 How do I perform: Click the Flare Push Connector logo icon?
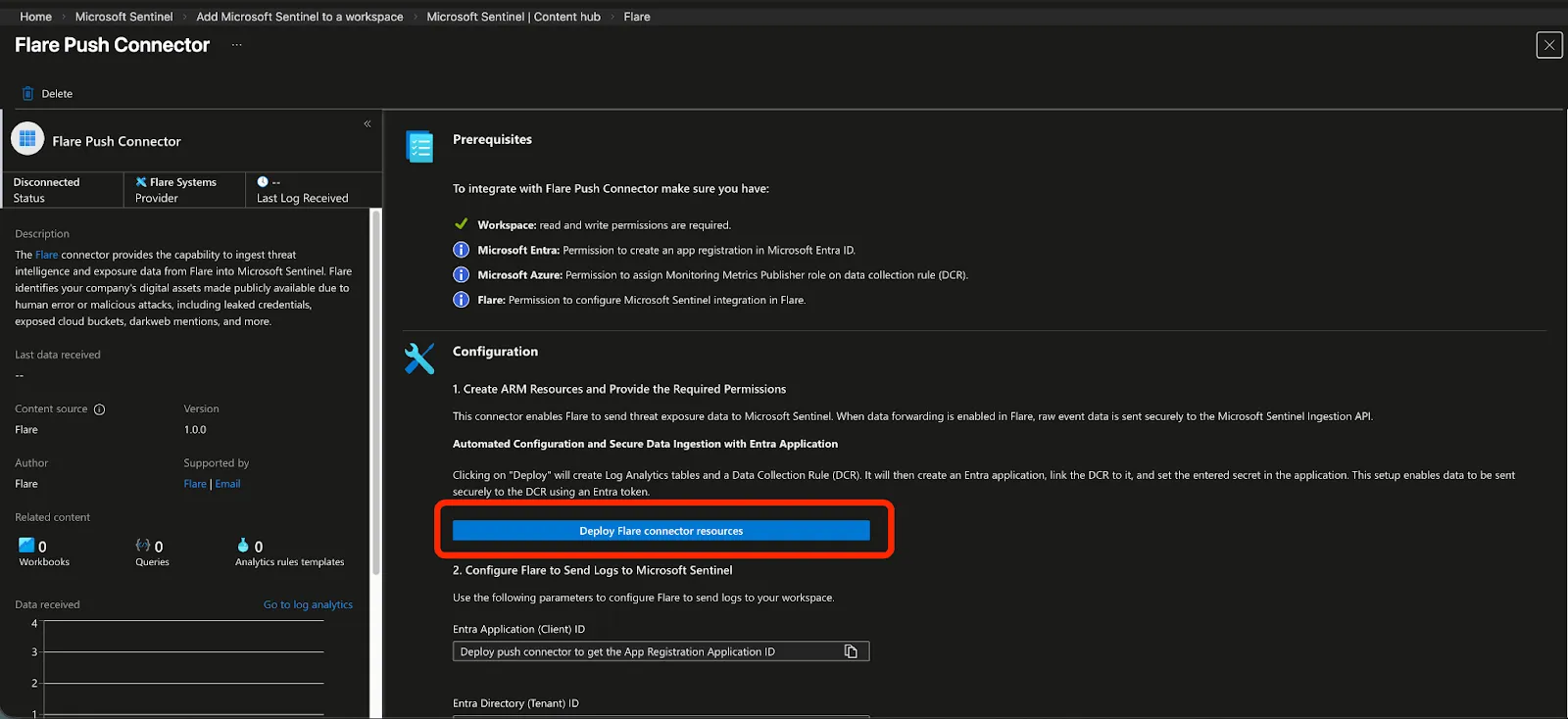tap(27, 139)
